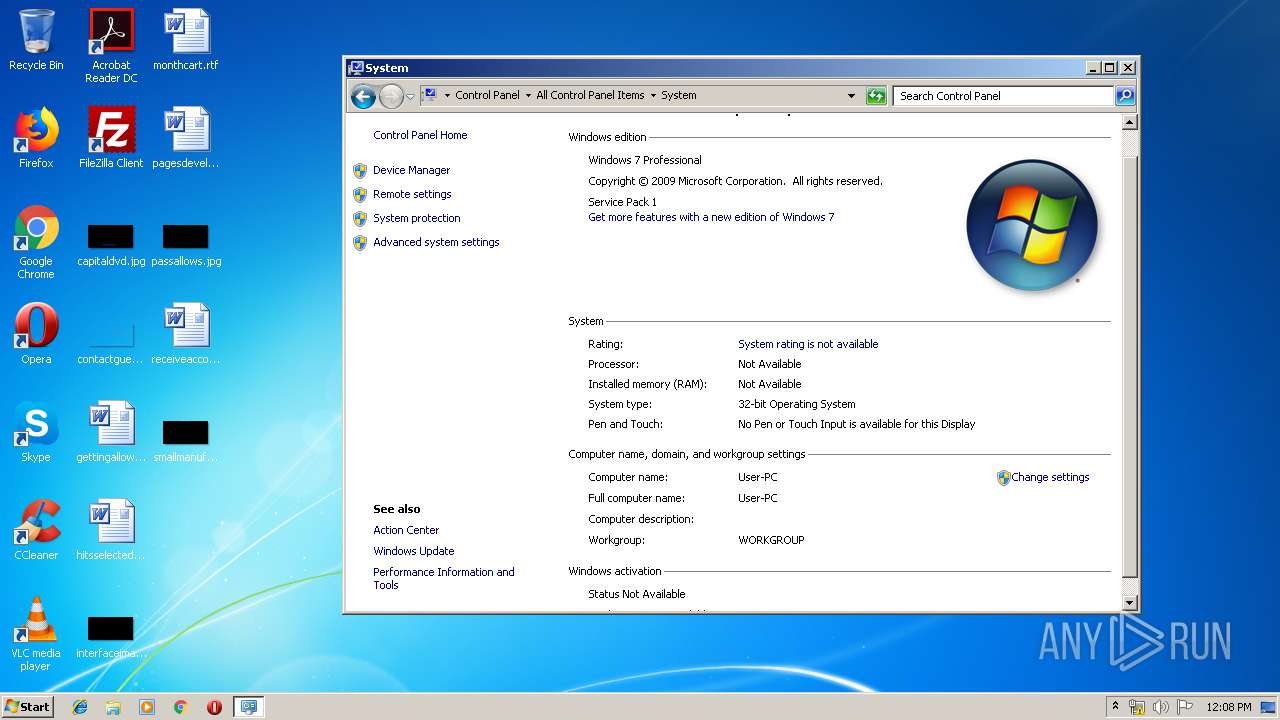Open Windows Media Player taskbar icon
The image size is (1280, 720).
click(x=147, y=707)
